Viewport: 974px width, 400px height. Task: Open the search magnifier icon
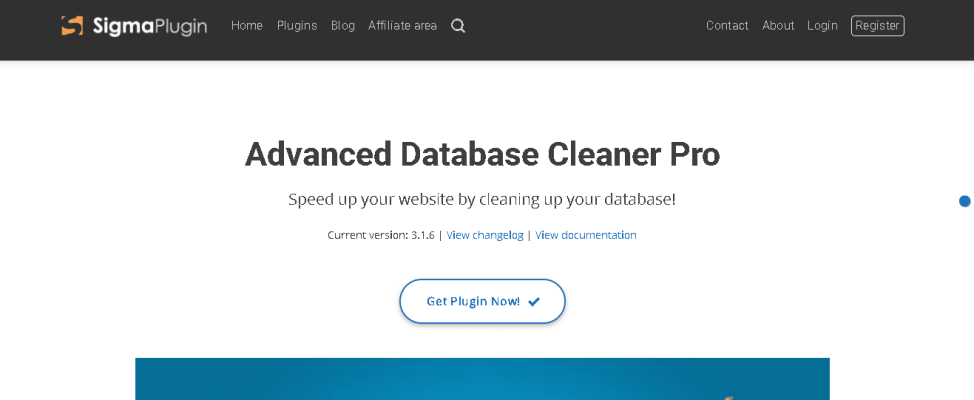[458, 26]
